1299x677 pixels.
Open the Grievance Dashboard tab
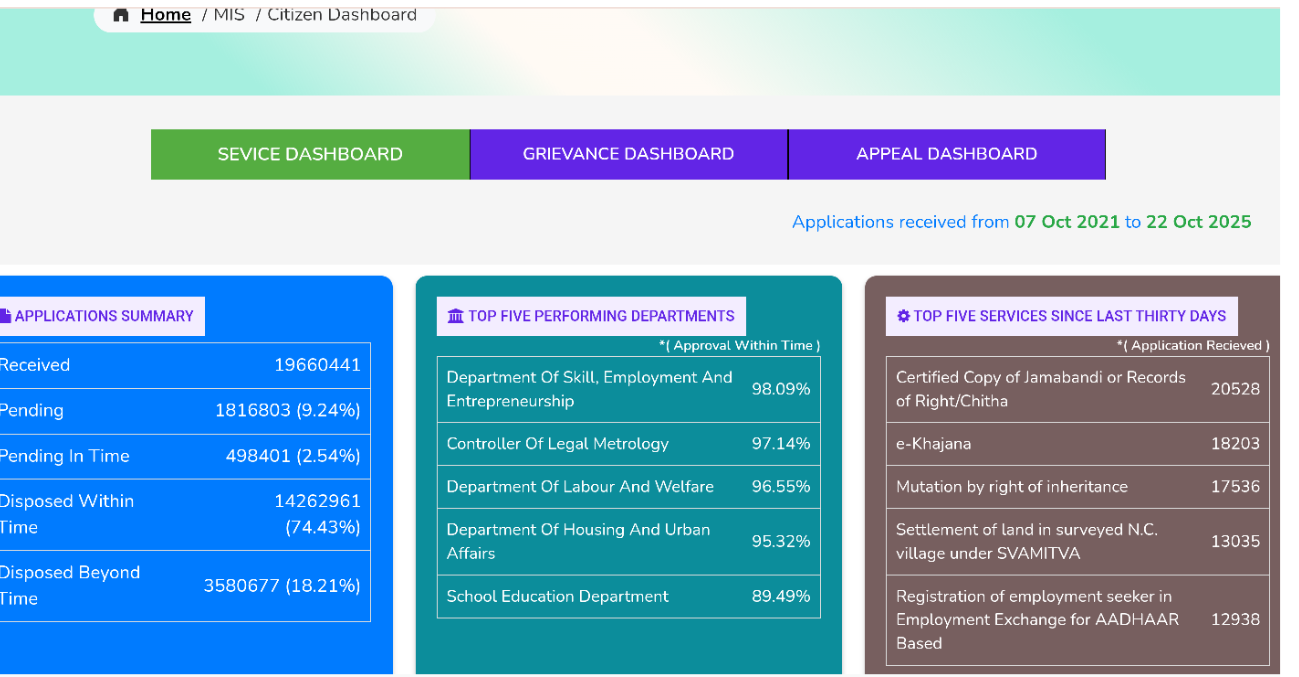[x=628, y=154]
